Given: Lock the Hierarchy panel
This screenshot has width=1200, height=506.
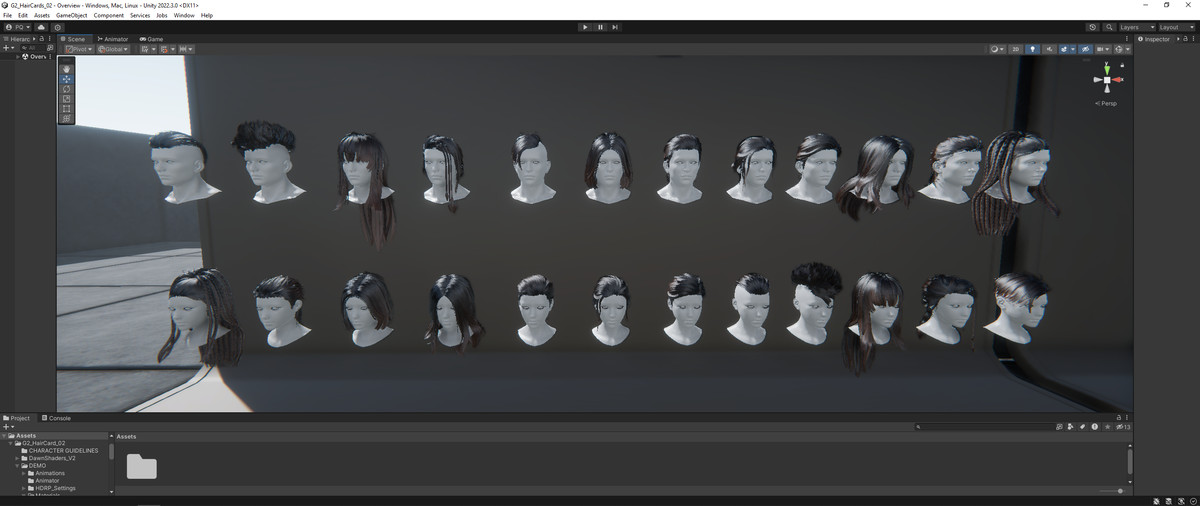Looking at the screenshot, I should pyautogui.click(x=40, y=39).
